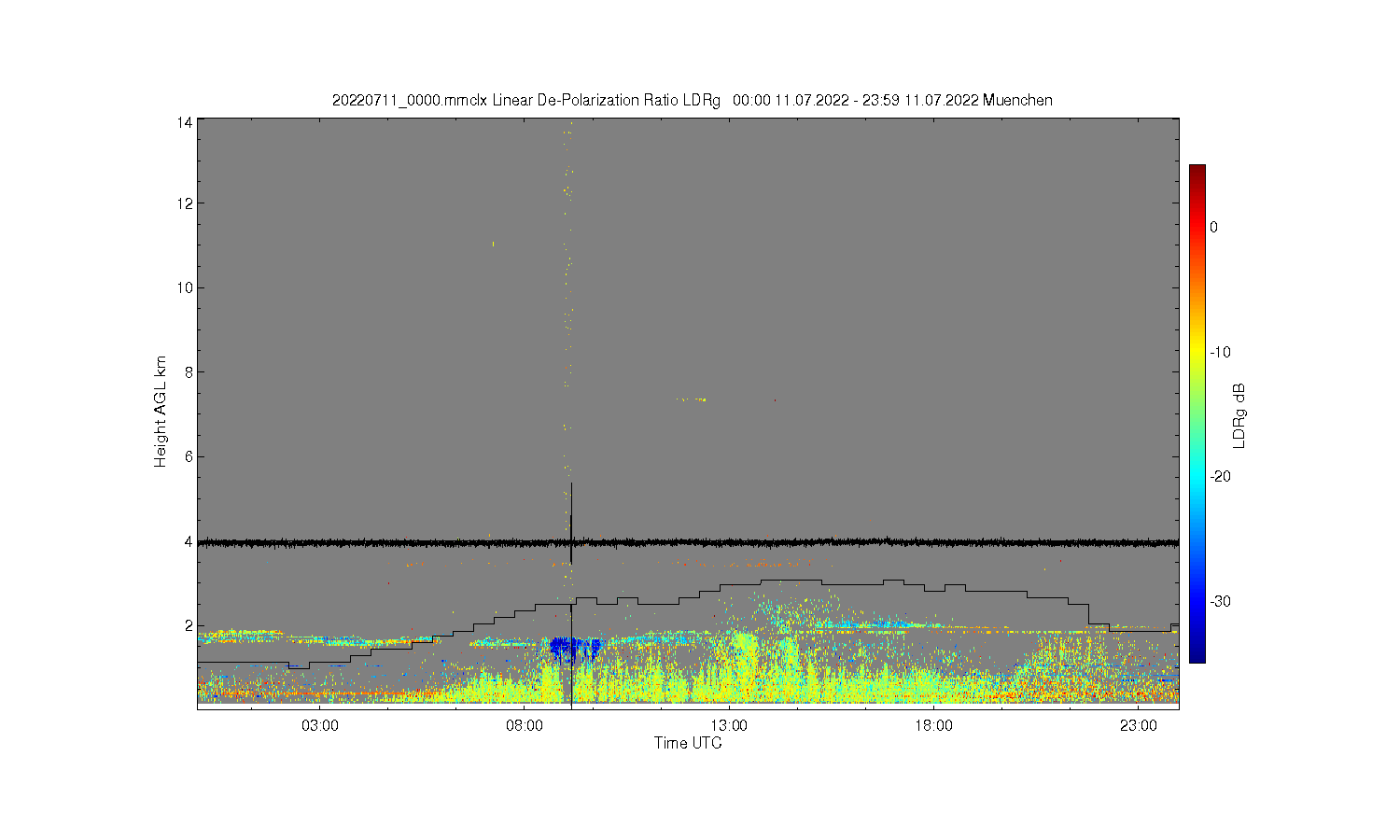Click the '08:00' time tick label
This screenshot has width=1400, height=840.
525,726
